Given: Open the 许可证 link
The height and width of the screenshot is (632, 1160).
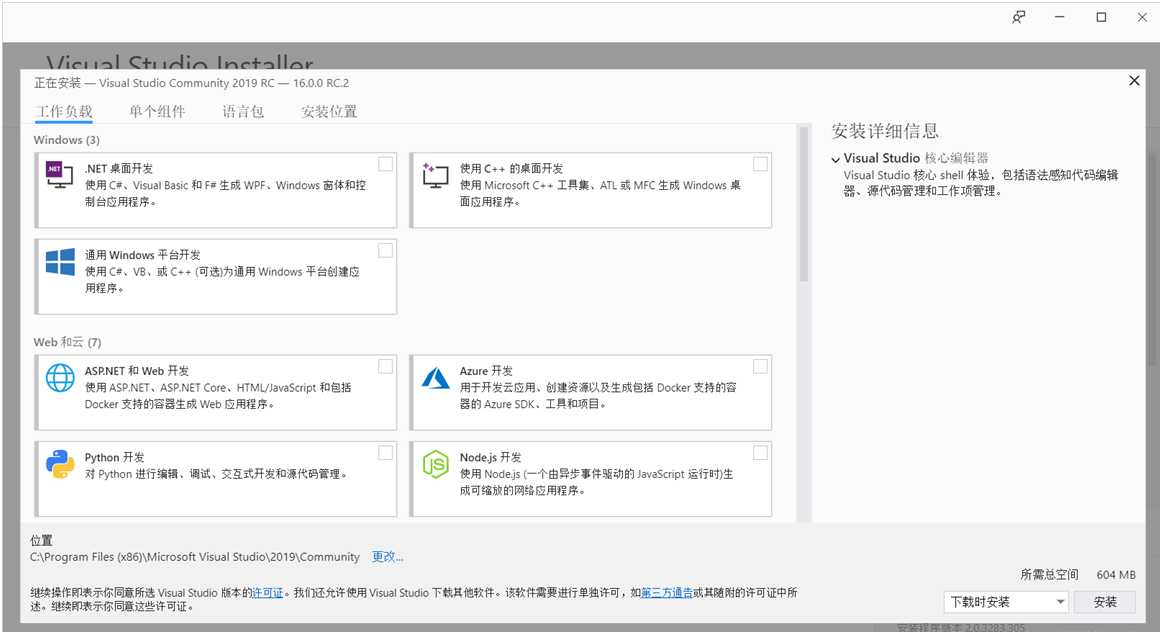Looking at the screenshot, I should tap(267, 593).
